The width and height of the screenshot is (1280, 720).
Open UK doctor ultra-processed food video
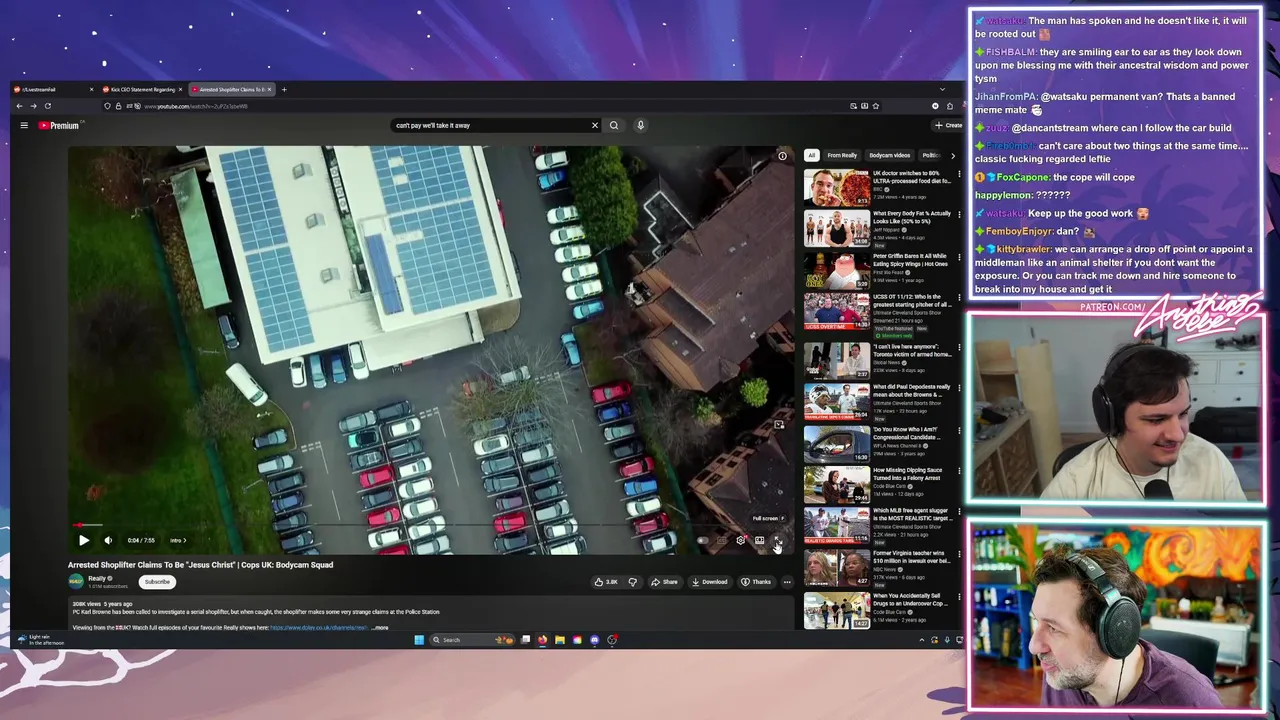pyautogui.click(x=837, y=188)
